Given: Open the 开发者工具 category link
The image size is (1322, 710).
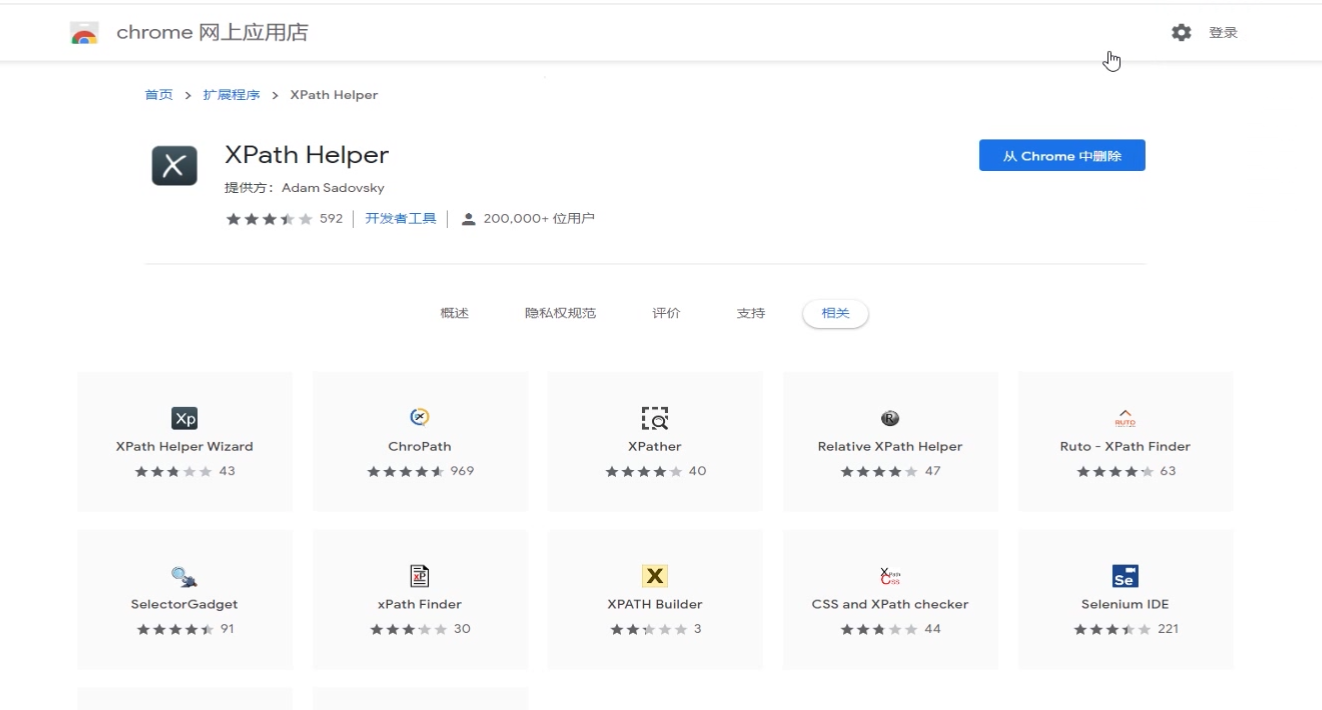Looking at the screenshot, I should tap(400, 217).
